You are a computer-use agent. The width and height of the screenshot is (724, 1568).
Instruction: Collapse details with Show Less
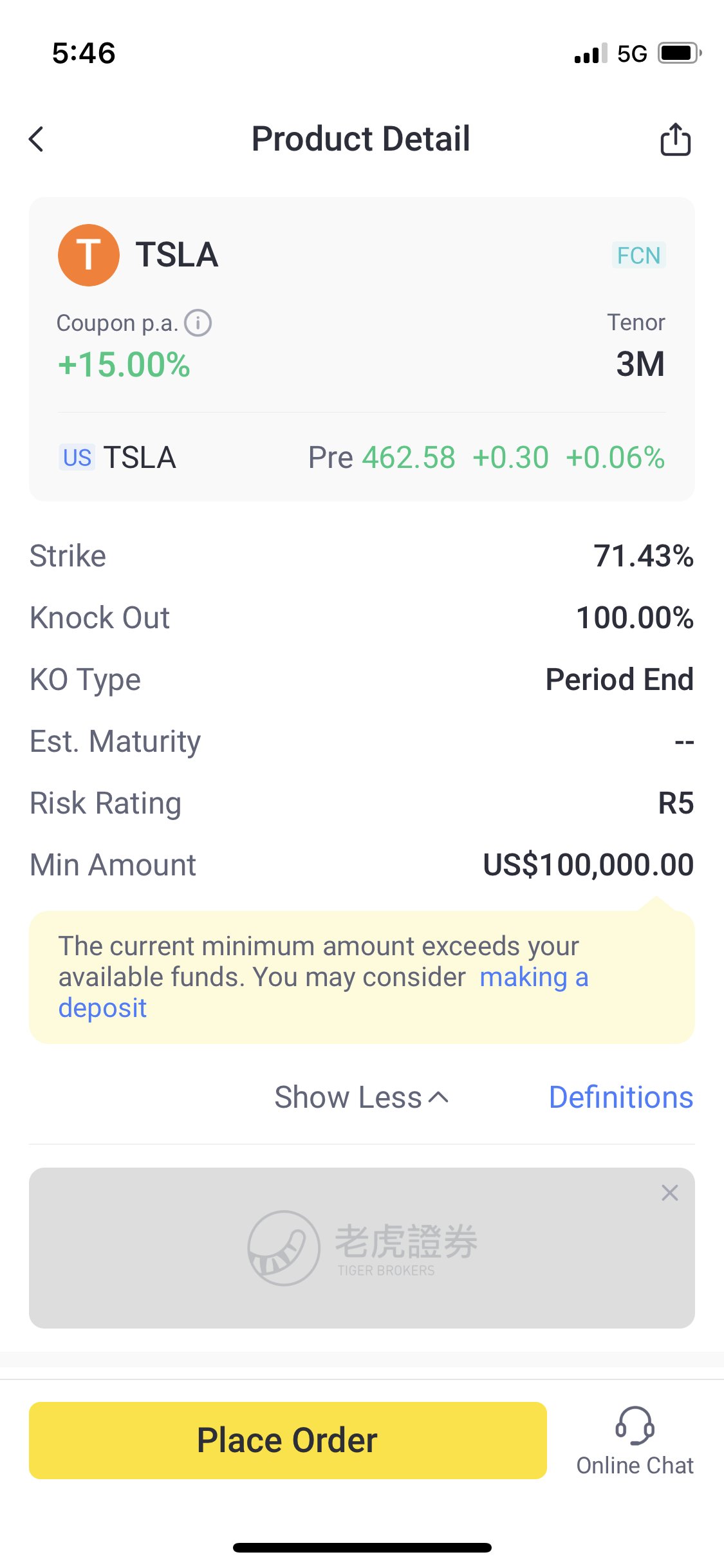pyautogui.click(x=361, y=1097)
